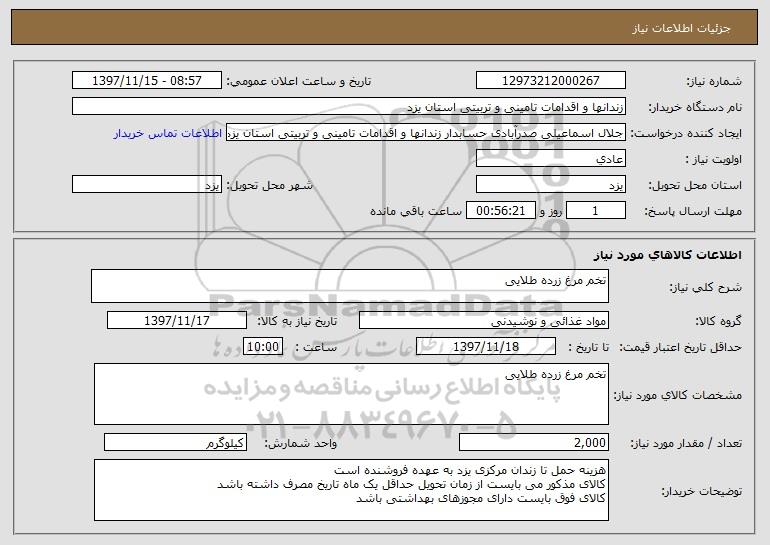Select the quantity field showing 2,000
770x545 pixels.
coord(534,442)
